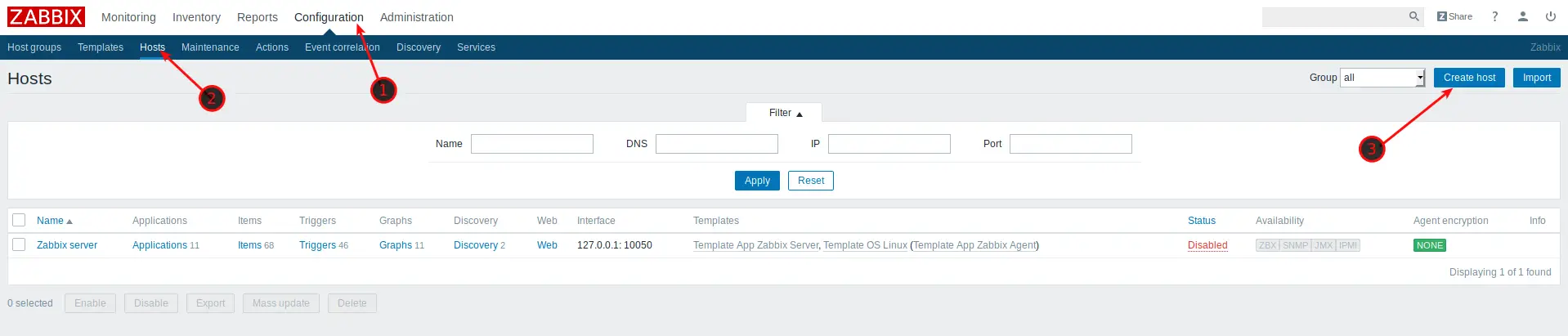Click the power sign-out icon
1568x336 pixels.
pos(1550,16)
